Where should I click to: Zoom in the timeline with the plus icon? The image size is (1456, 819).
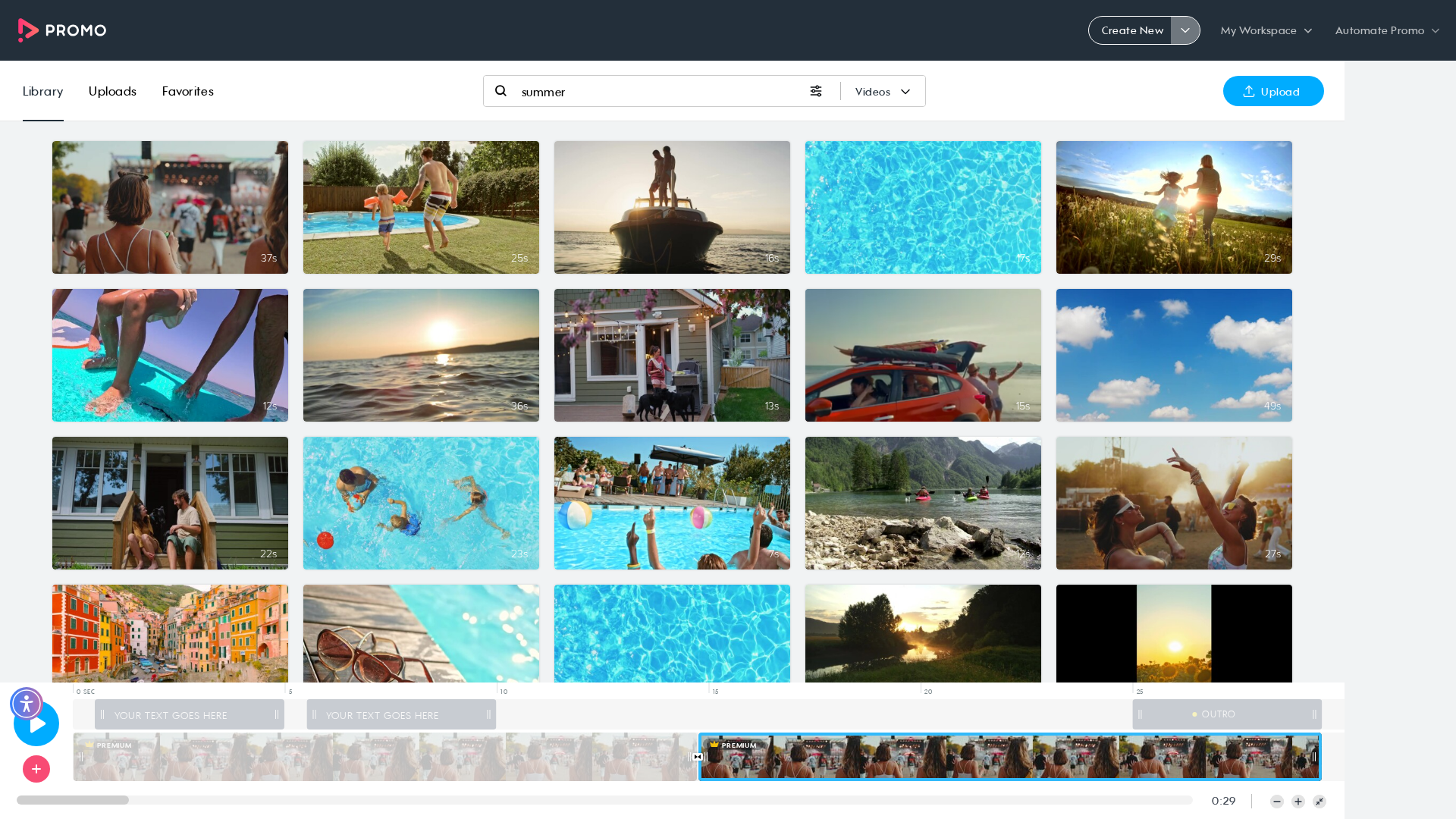click(x=1298, y=802)
